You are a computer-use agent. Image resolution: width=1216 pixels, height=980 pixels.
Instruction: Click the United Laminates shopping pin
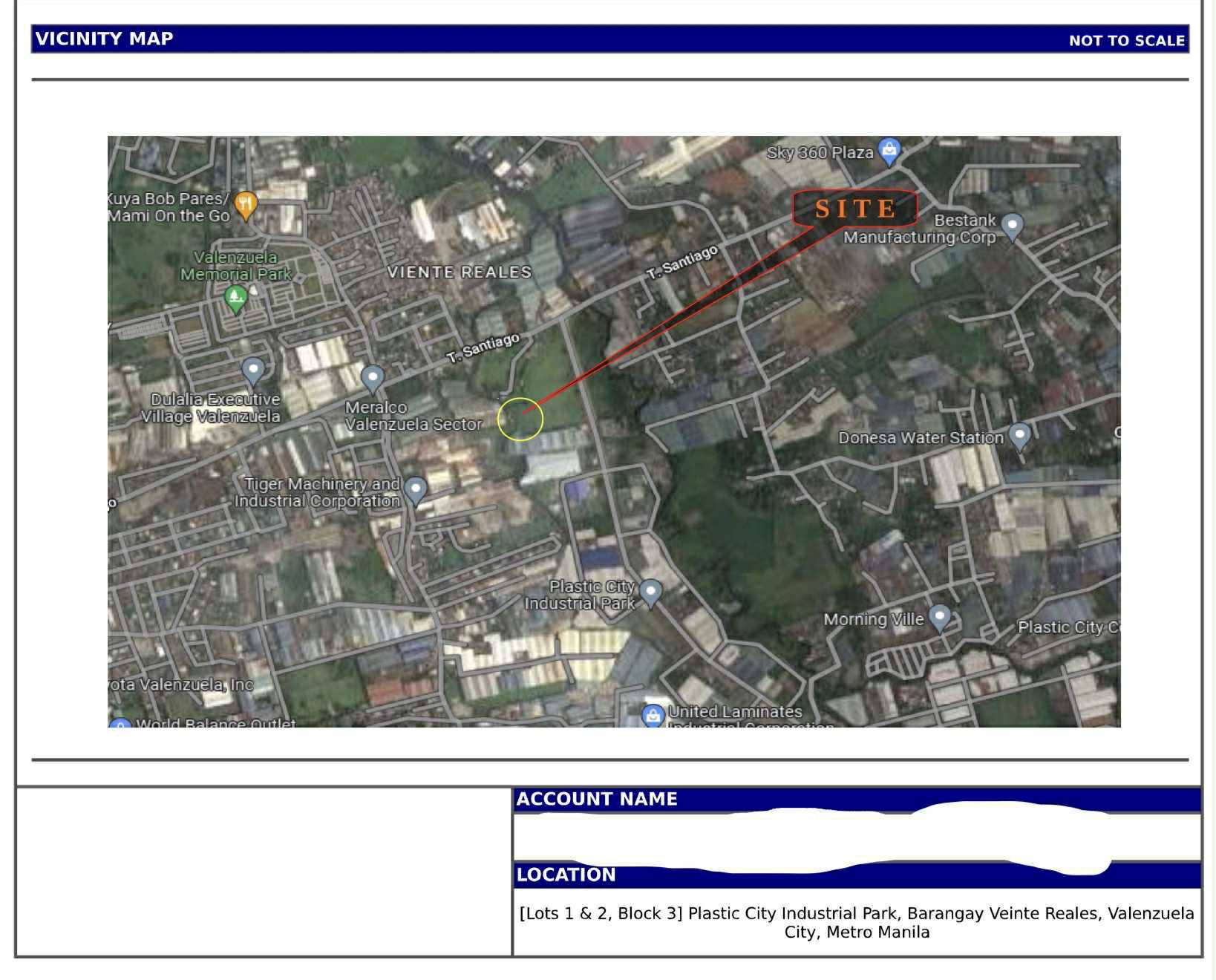click(x=653, y=715)
